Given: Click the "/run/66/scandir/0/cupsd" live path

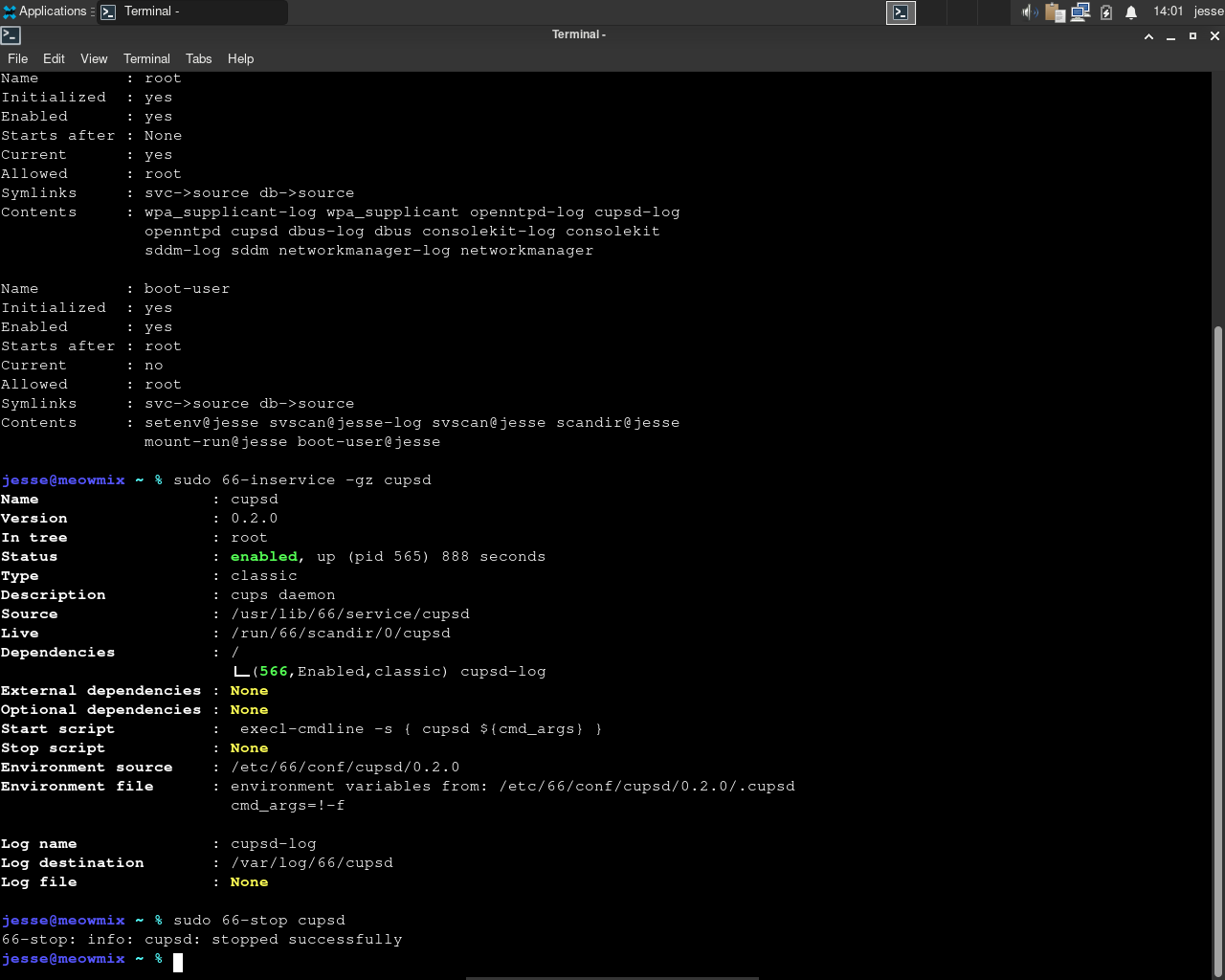Looking at the screenshot, I should point(341,634).
